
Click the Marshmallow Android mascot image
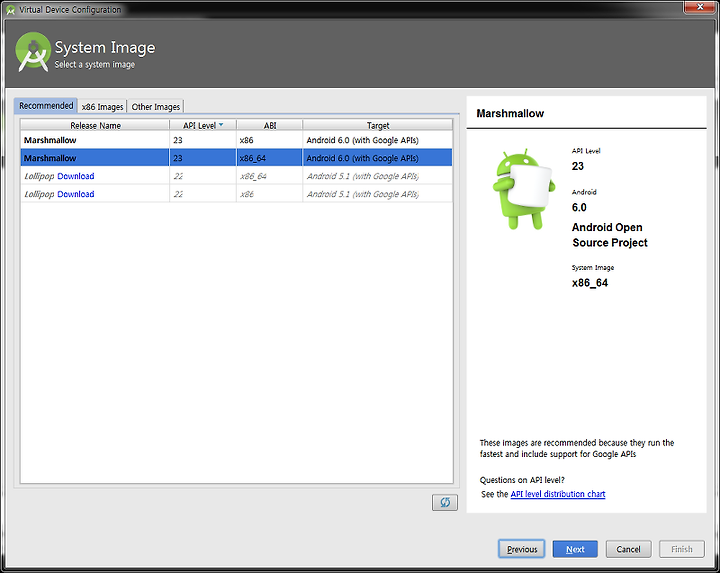(523, 189)
